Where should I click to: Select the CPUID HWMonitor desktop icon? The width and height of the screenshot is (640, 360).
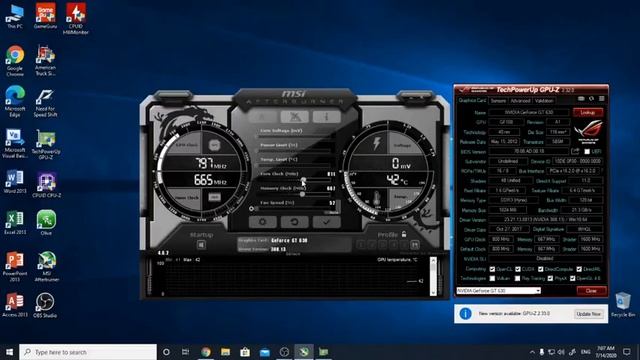(x=76, y=19)
